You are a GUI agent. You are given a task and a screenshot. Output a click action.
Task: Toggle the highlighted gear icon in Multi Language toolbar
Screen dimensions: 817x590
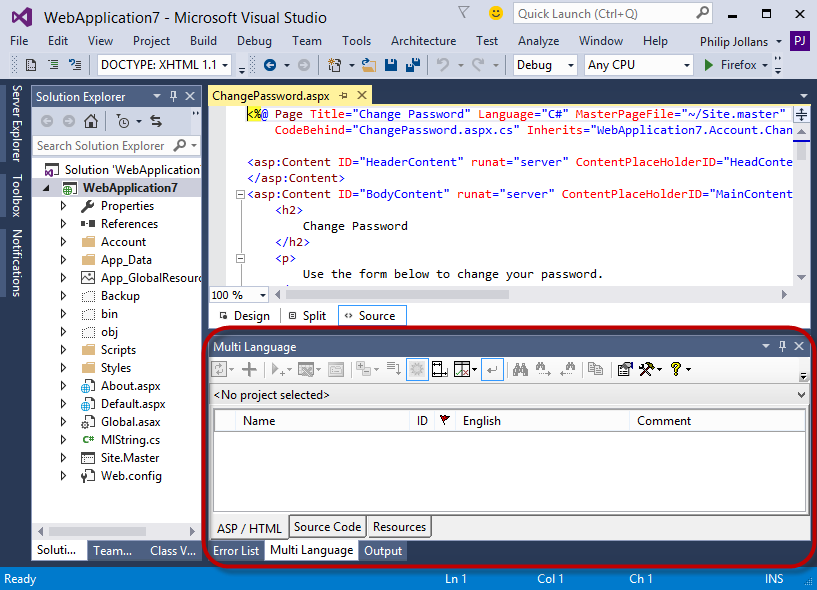(x=416, y=369)
